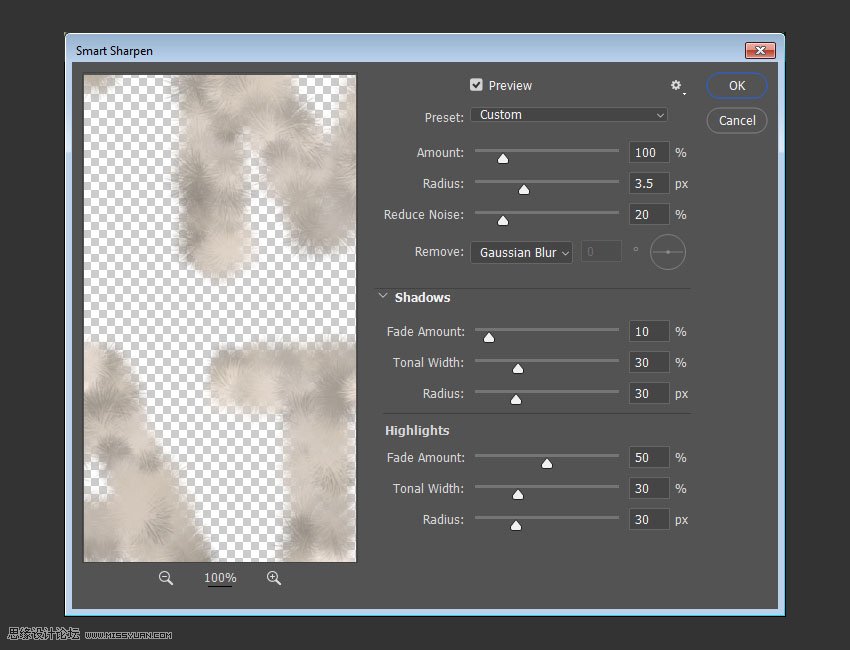Click the fur texture preview image
The height and width of the screenshot is (650, 850).
tap(220, 318)
